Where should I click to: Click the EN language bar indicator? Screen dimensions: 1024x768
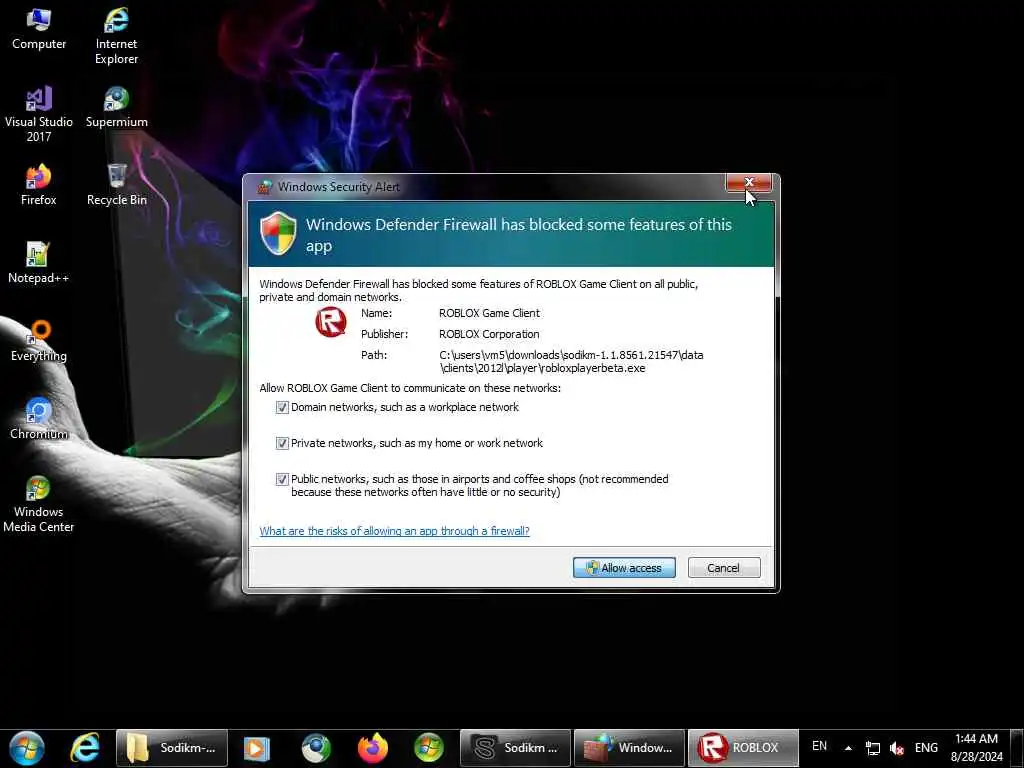tap(820, 746)
